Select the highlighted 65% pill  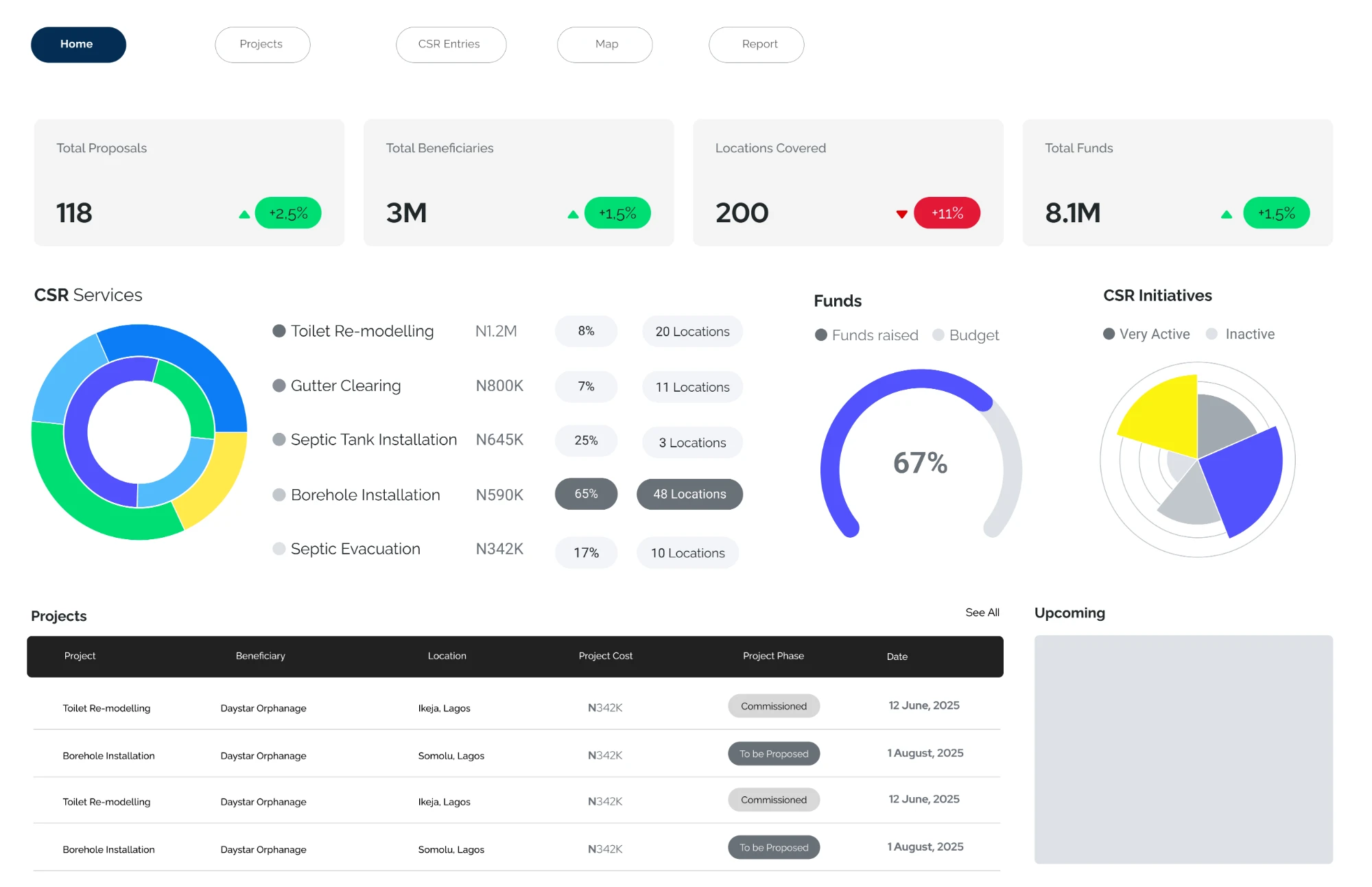click(587, 494)
